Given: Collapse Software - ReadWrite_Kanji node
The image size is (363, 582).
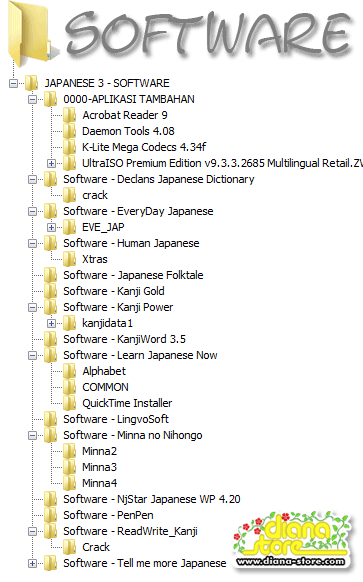Looking at the screenshot, I should coord(33,531).
